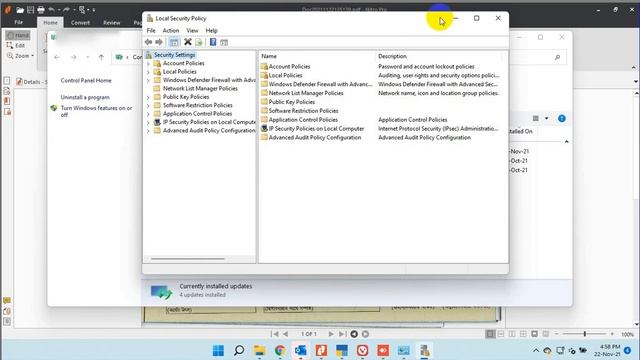
Task: Select Network List Manager Policies in tree
Action: click(200, 89)
